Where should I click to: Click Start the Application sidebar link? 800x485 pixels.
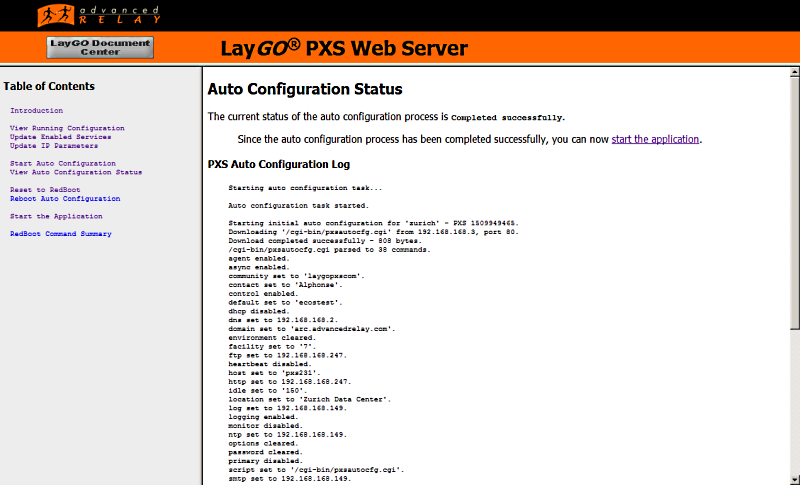(x=56, y=216)
